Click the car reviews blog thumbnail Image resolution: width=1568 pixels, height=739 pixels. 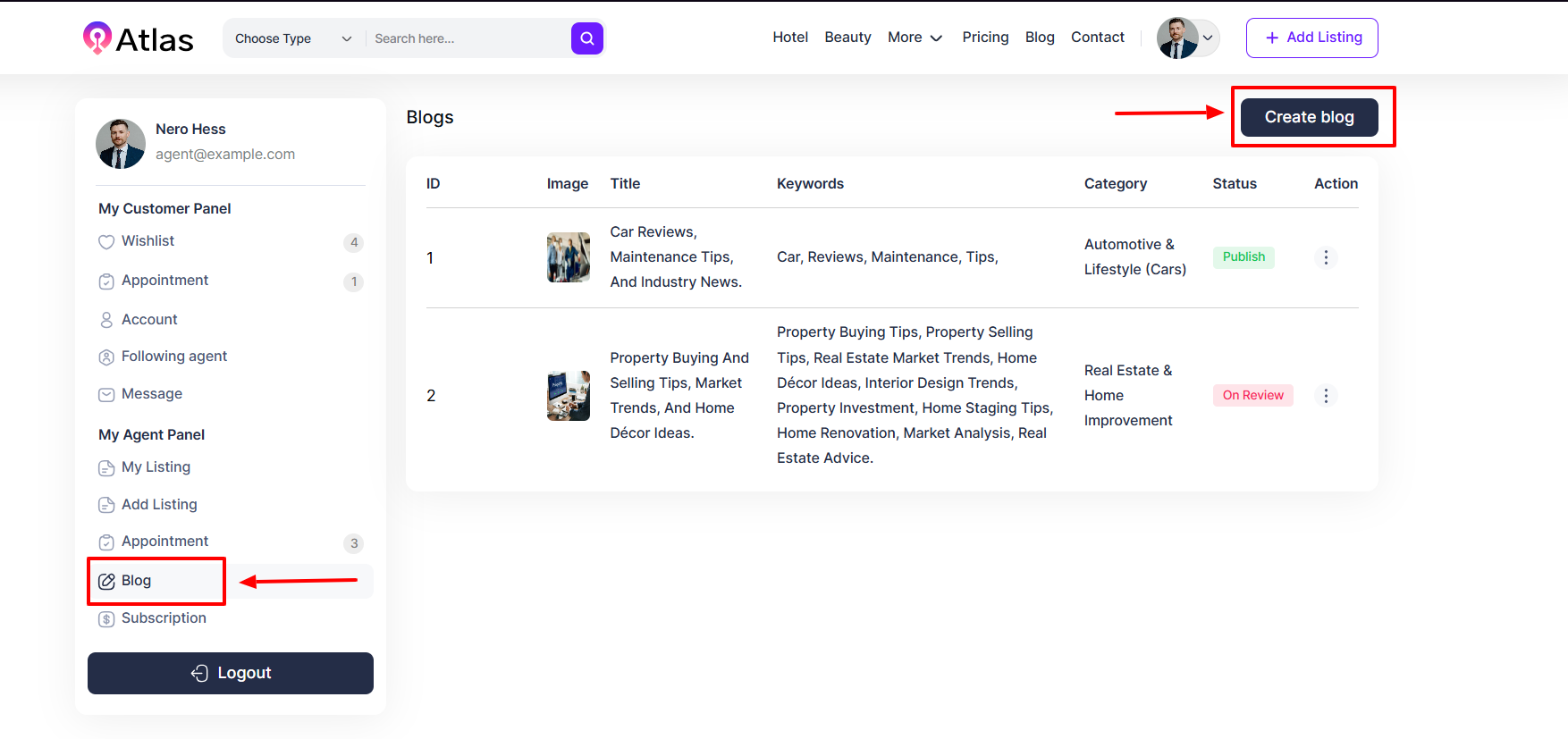[x=568, y=257]
